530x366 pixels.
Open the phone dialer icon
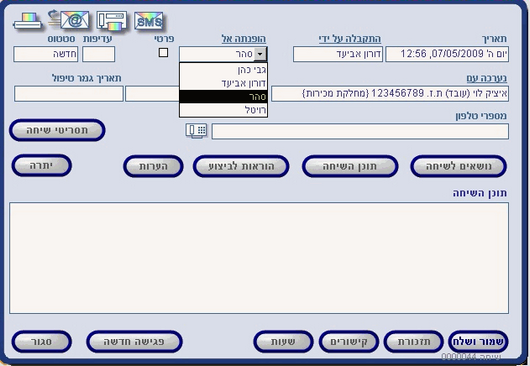(x=196, y=131)
